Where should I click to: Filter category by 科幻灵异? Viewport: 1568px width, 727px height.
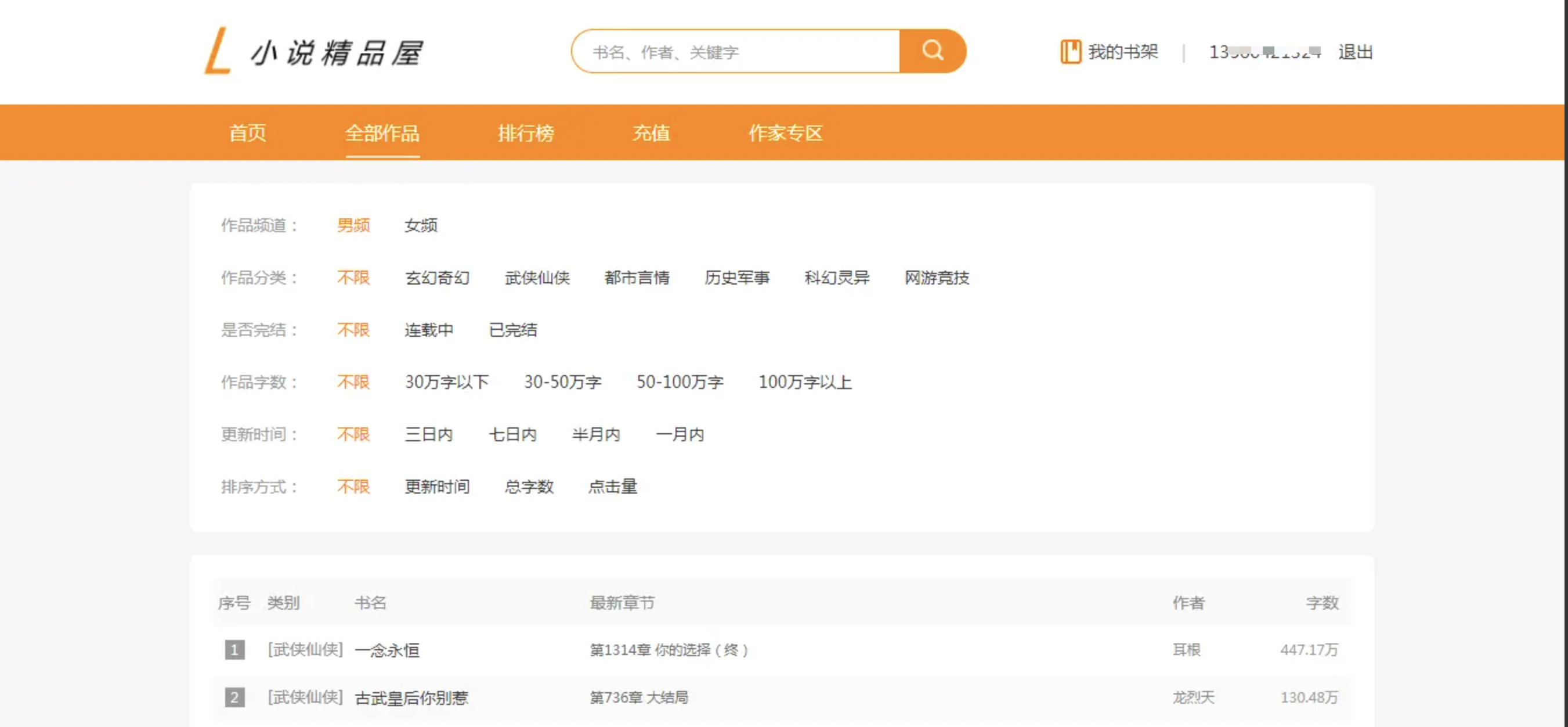837,278
